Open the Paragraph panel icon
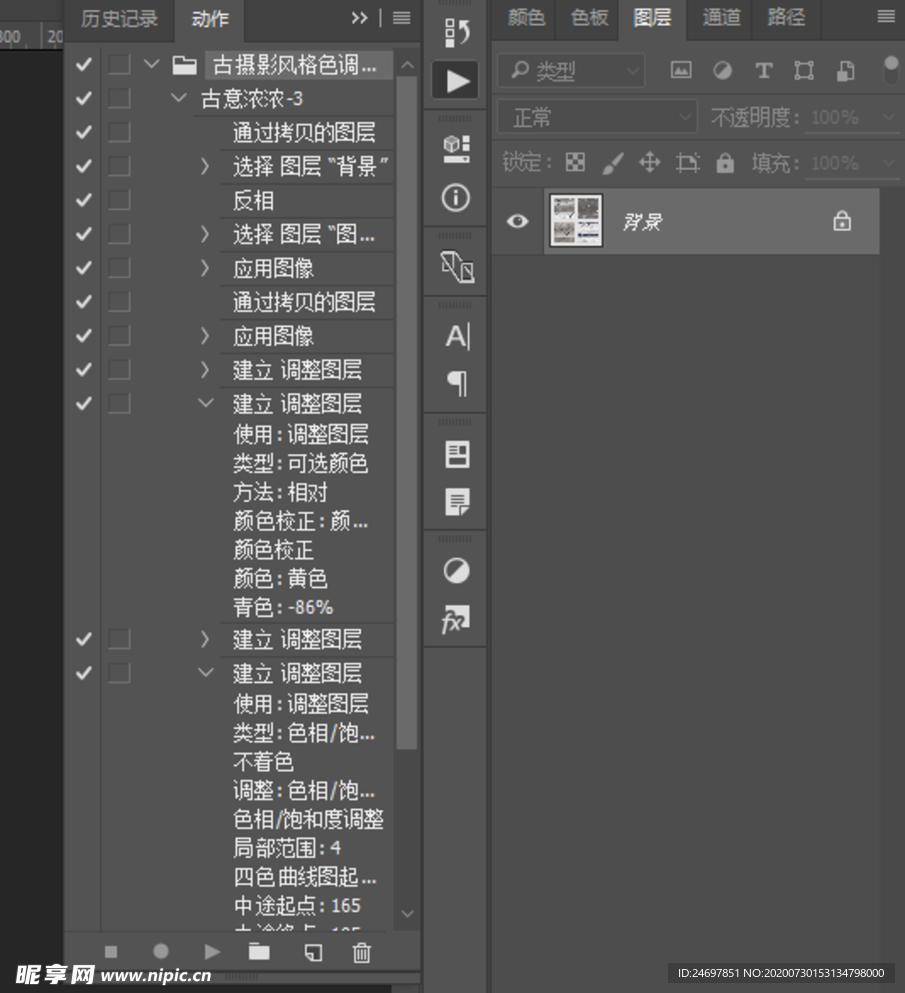 pos(455,384)
